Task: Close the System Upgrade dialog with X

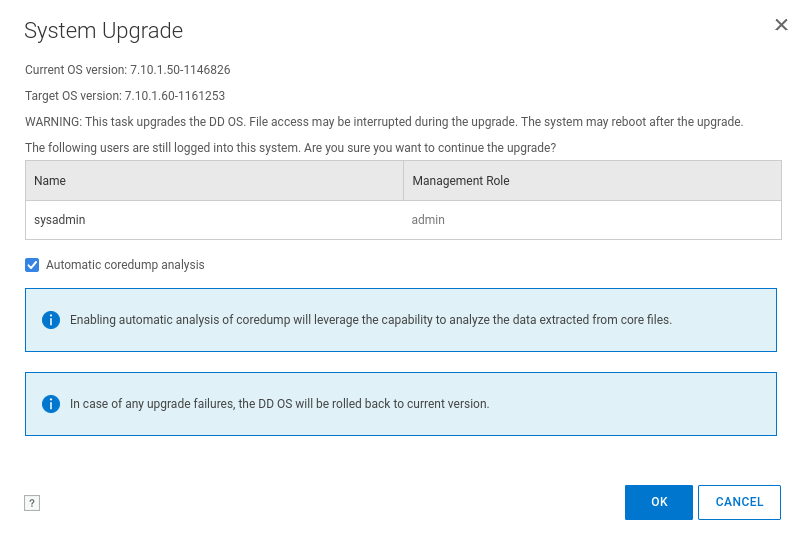Action: 781,25
